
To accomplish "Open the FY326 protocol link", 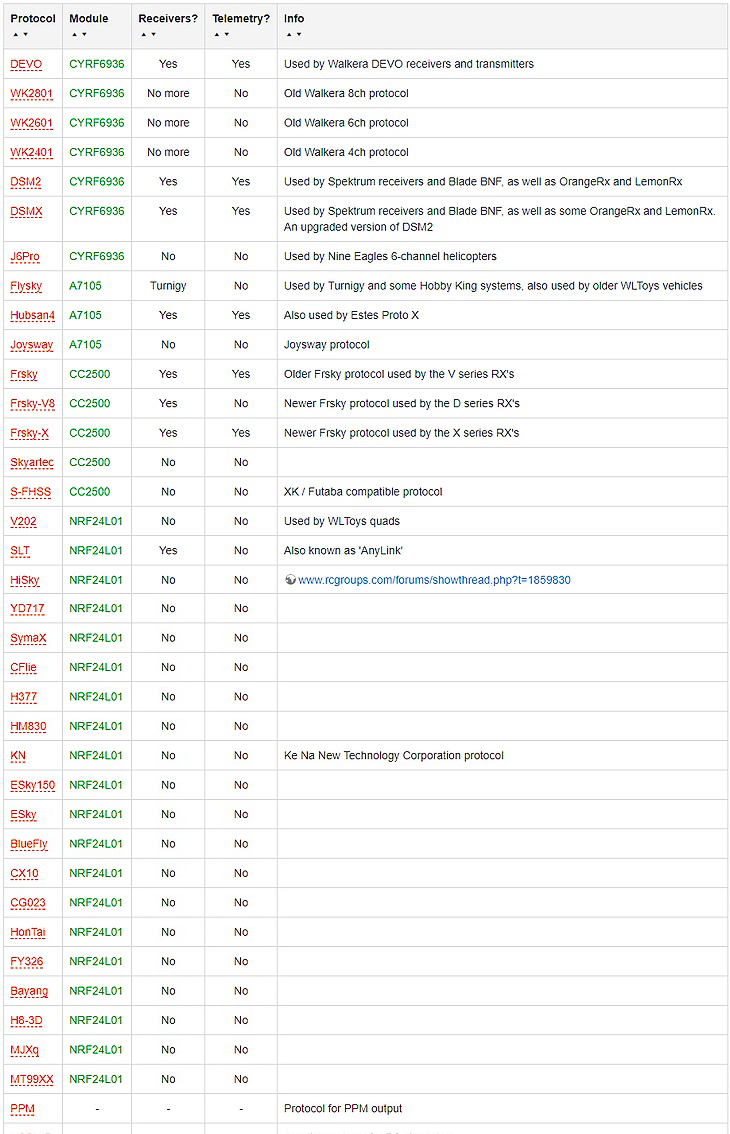I will pos(27,962).
